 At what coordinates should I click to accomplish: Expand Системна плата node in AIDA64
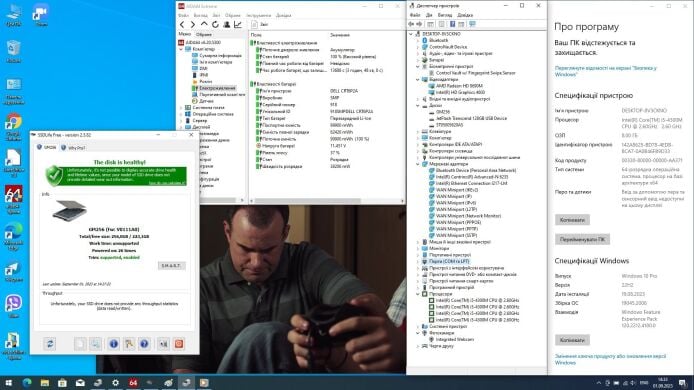tap(181, 108)
